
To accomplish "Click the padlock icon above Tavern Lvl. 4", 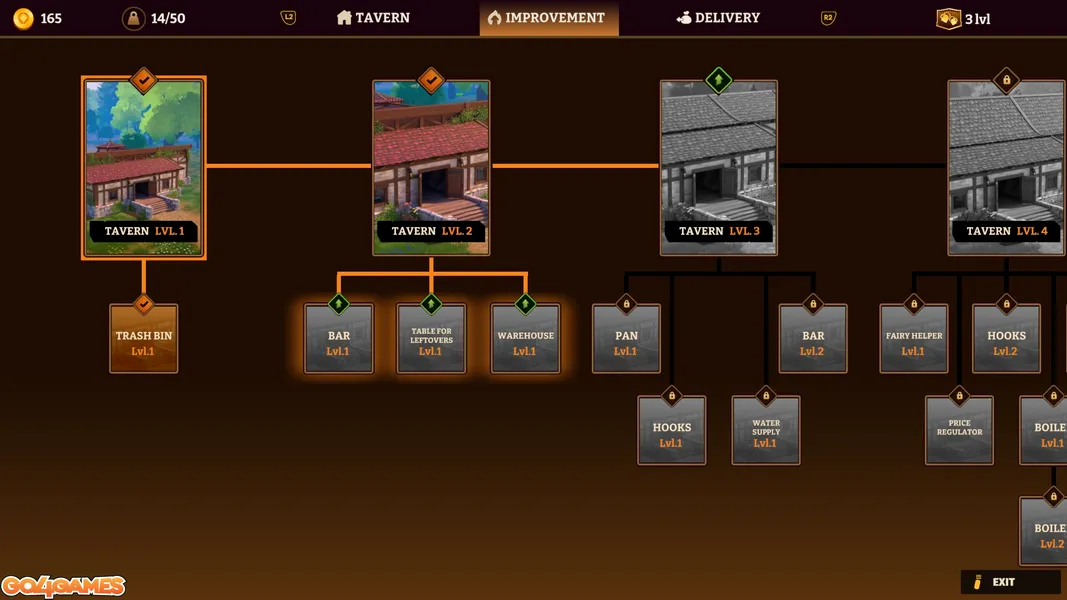I will (x=1006, y=80).
